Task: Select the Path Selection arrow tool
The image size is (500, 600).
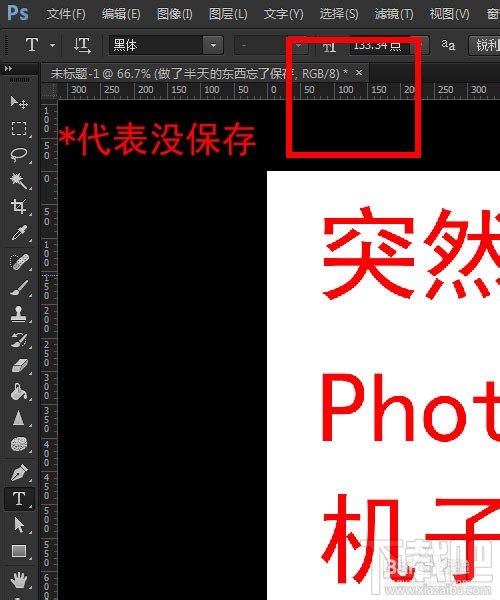Action: point(19,525)
